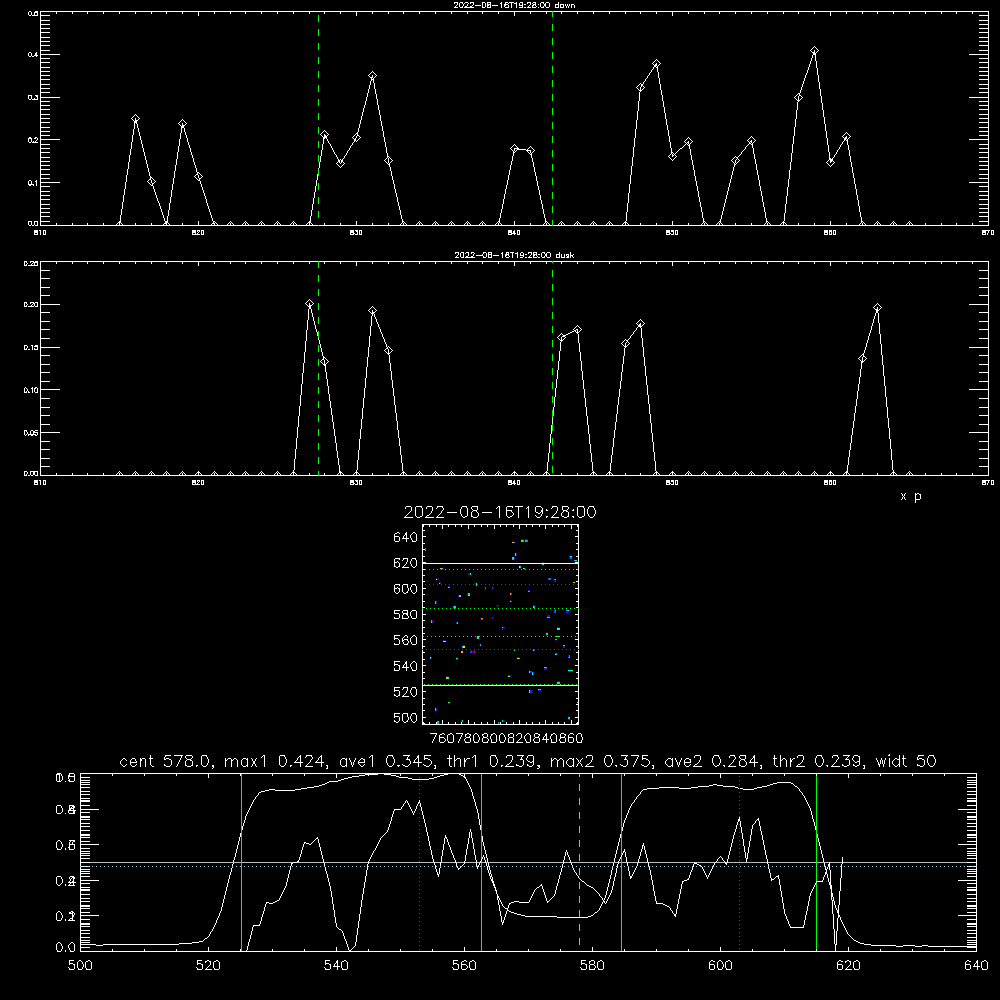Click scatter image x-axis labels '760780800820840860'
1000x1000 pixels.
tap(506, 739)
